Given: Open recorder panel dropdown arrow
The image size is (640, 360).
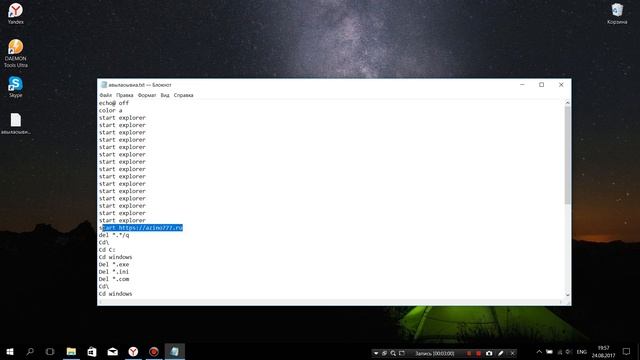Looking at the screenshot, I should (376, 353).
